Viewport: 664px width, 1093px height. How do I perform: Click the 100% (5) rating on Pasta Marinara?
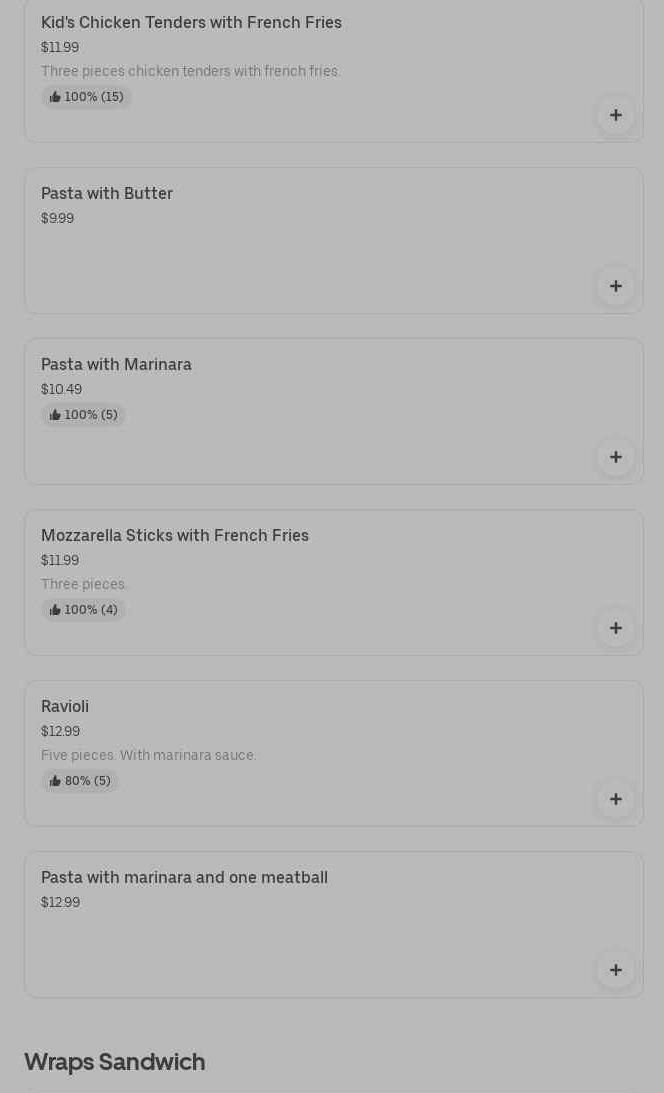click(x=83, y=415)
